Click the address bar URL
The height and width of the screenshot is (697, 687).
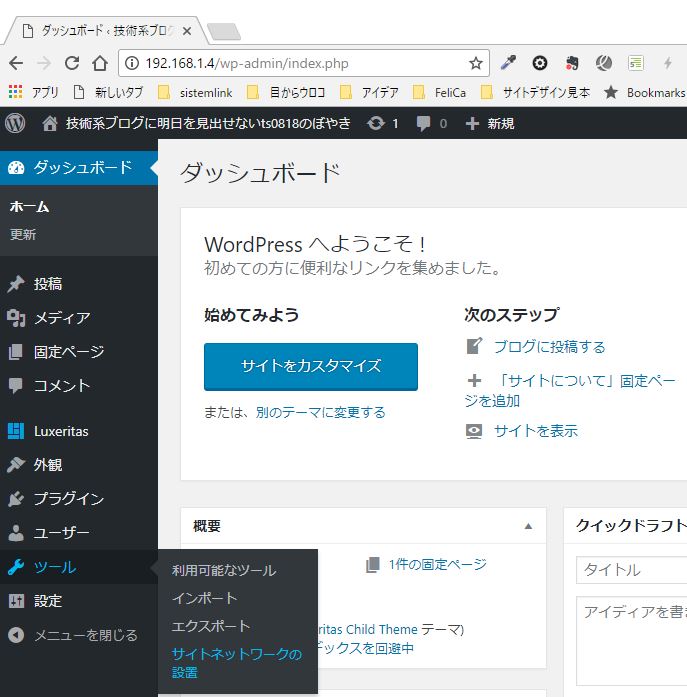(x=247, y=63)
